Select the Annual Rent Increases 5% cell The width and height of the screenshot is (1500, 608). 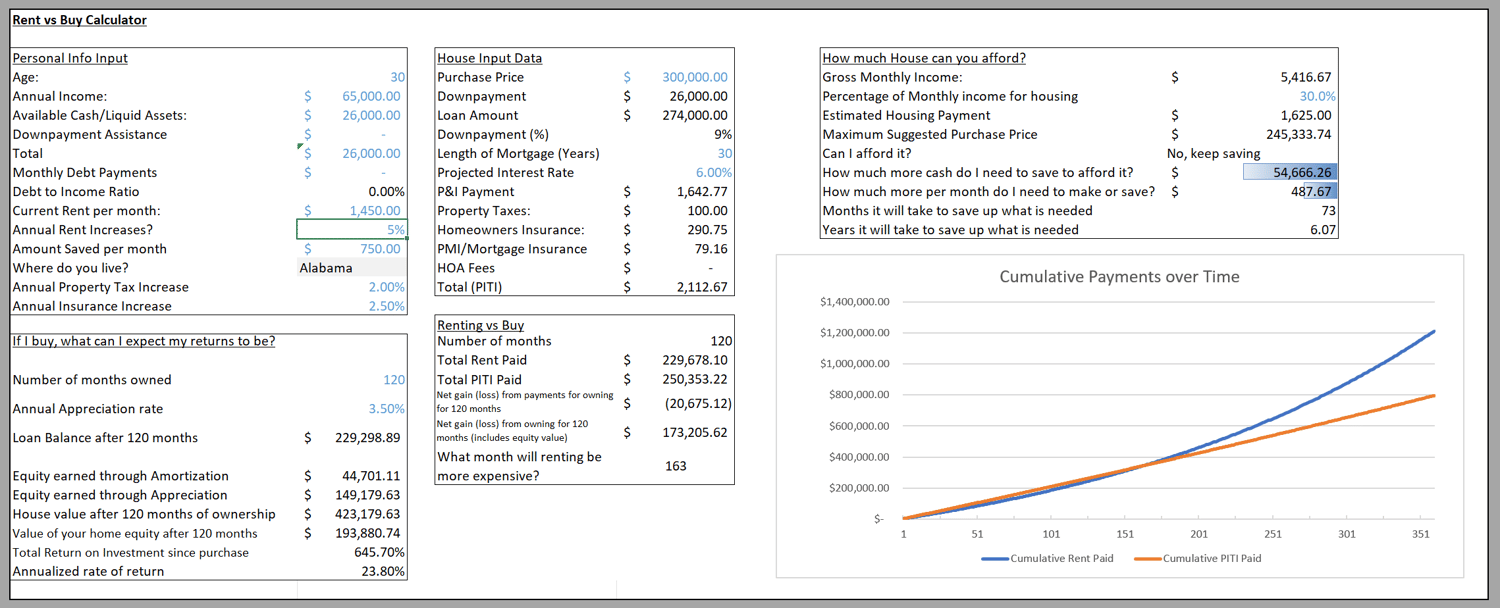(352, 230)
